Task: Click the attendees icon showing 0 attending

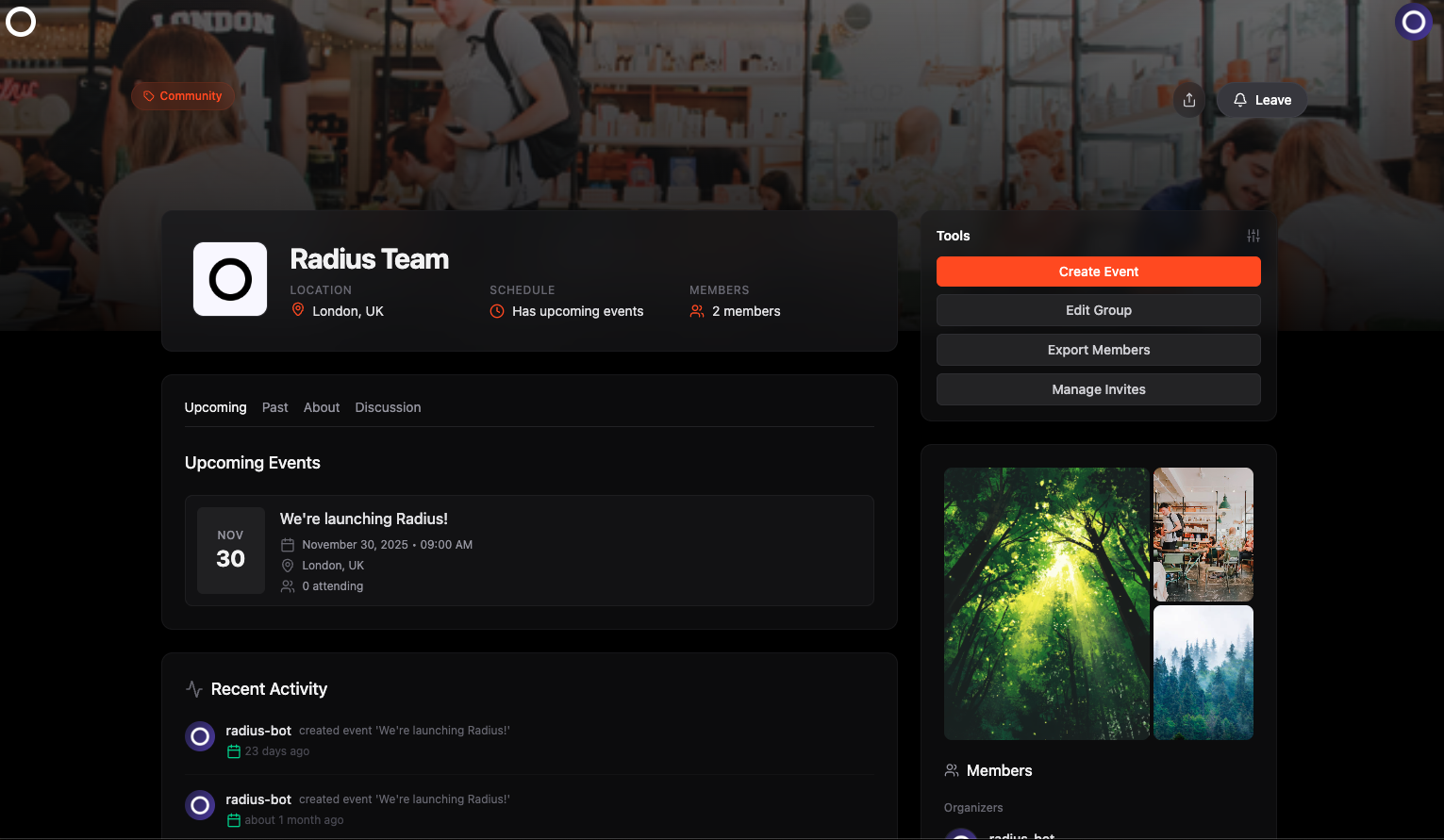Action: click(x=288, y=585)
